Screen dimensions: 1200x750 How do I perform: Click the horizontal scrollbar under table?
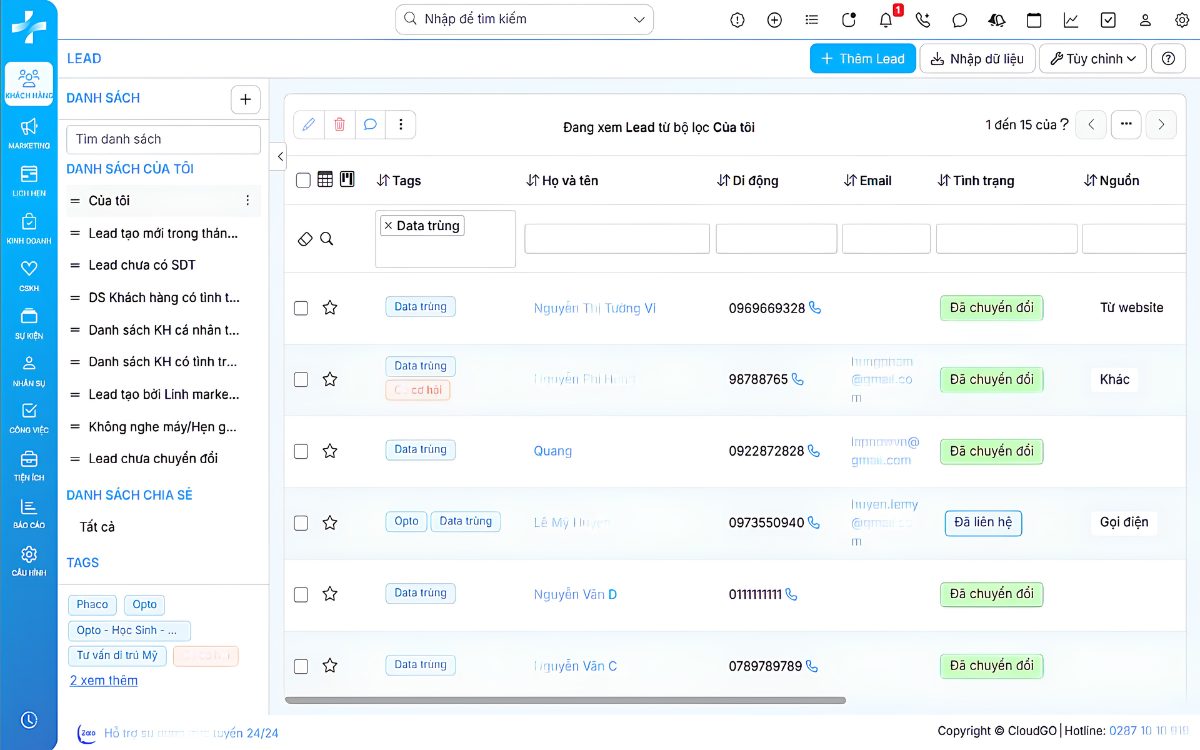[566, 700]
